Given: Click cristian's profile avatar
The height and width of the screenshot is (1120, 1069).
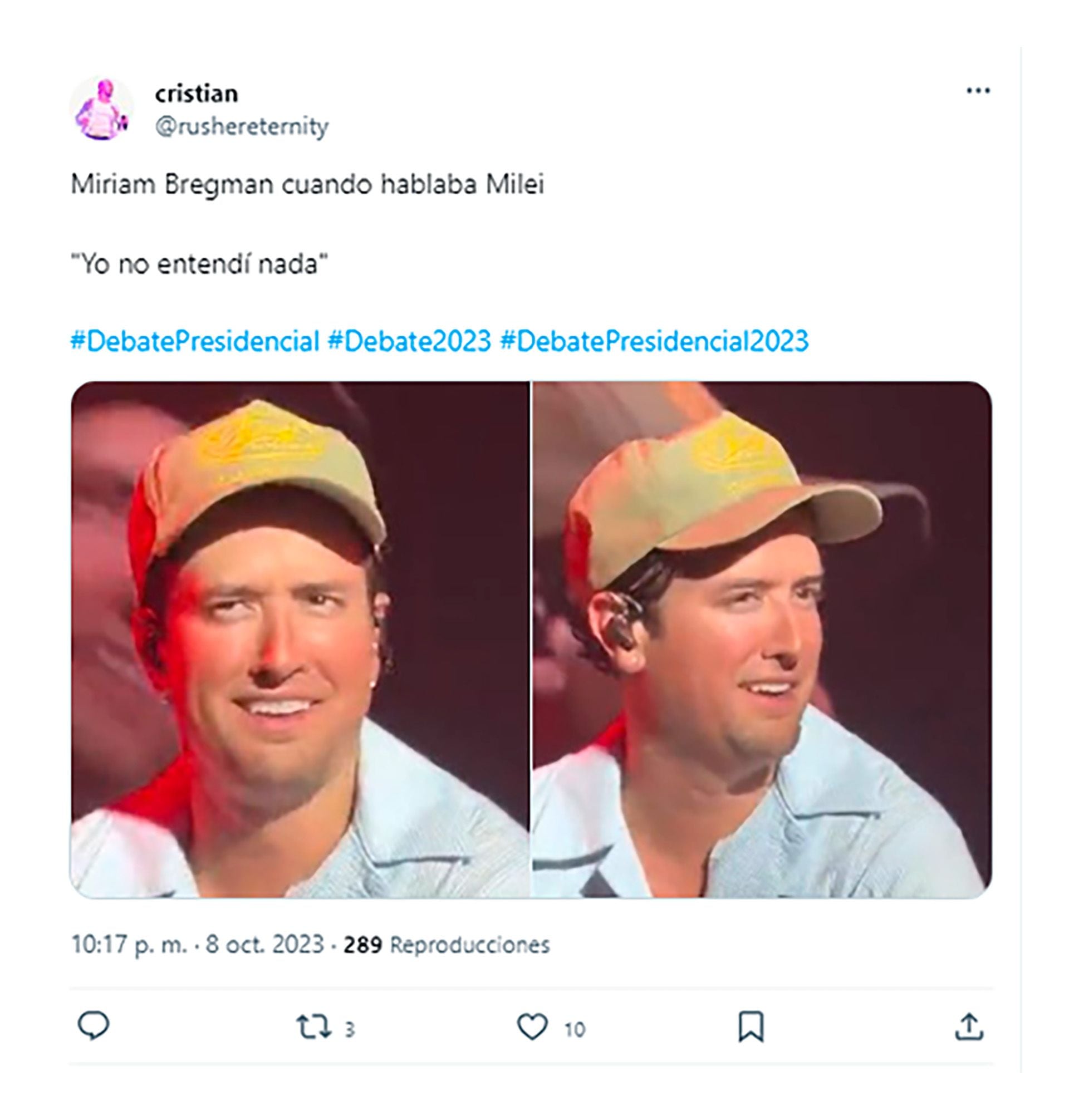Looking at the screenshot, I should (101, 109).
